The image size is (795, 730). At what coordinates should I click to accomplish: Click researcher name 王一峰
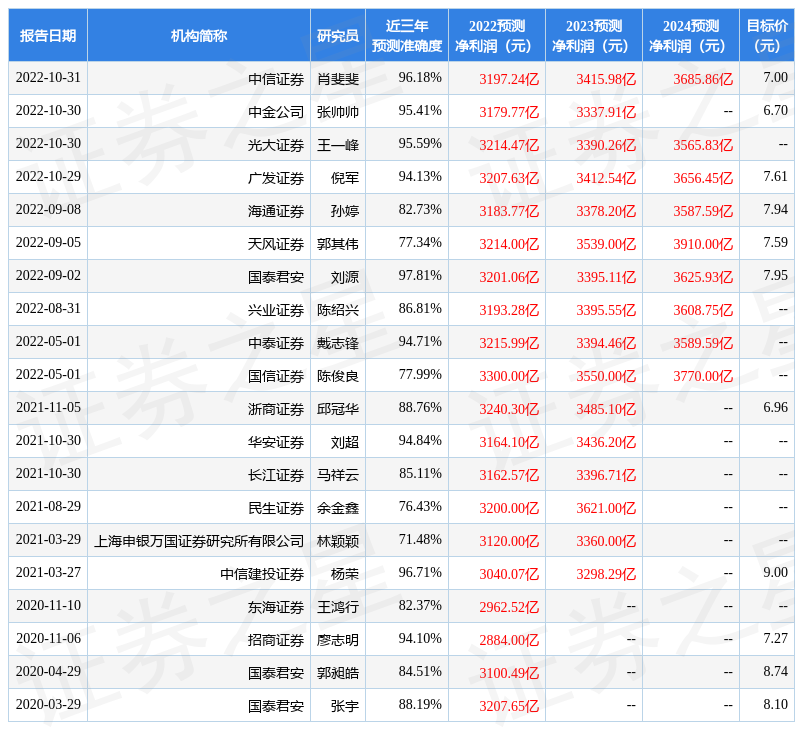point(338,144)
